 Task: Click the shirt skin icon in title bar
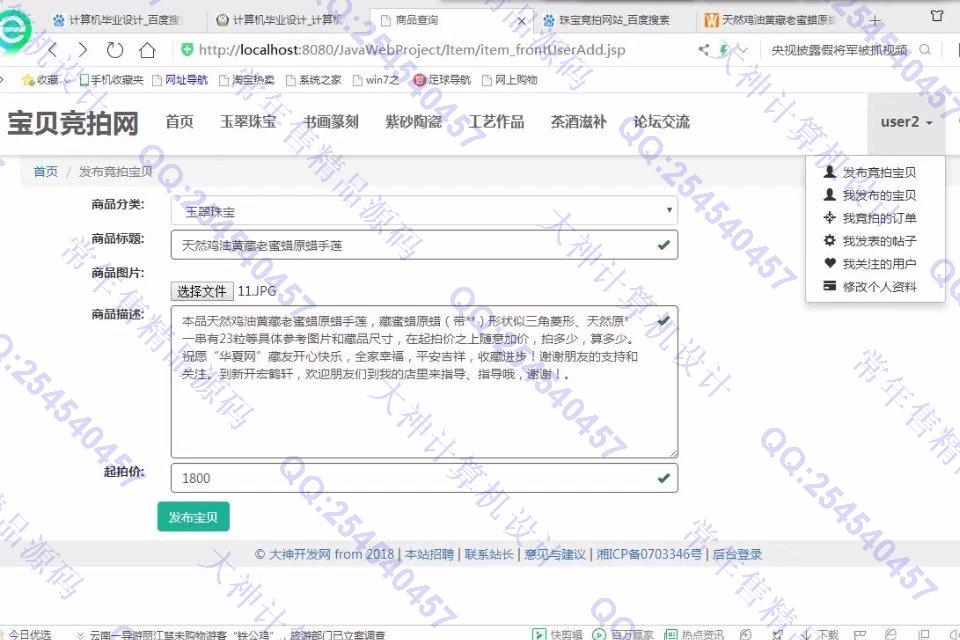937,16
